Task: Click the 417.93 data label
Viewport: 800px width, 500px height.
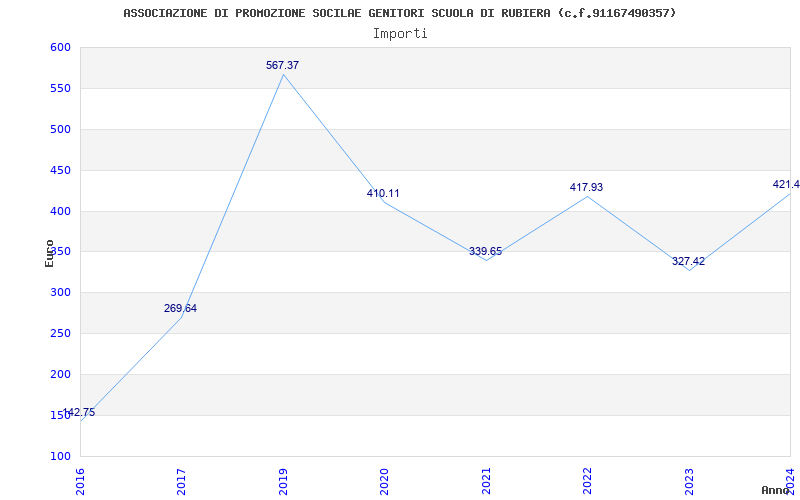Action: (x=586, y=187)
